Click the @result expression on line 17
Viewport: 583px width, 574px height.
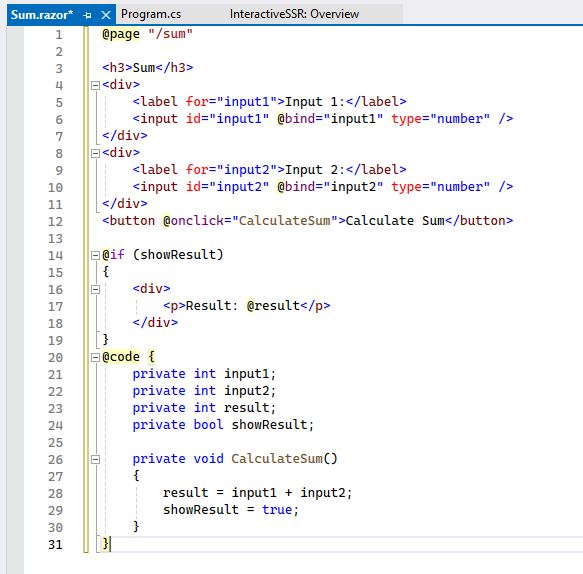(x=273, y=306)
